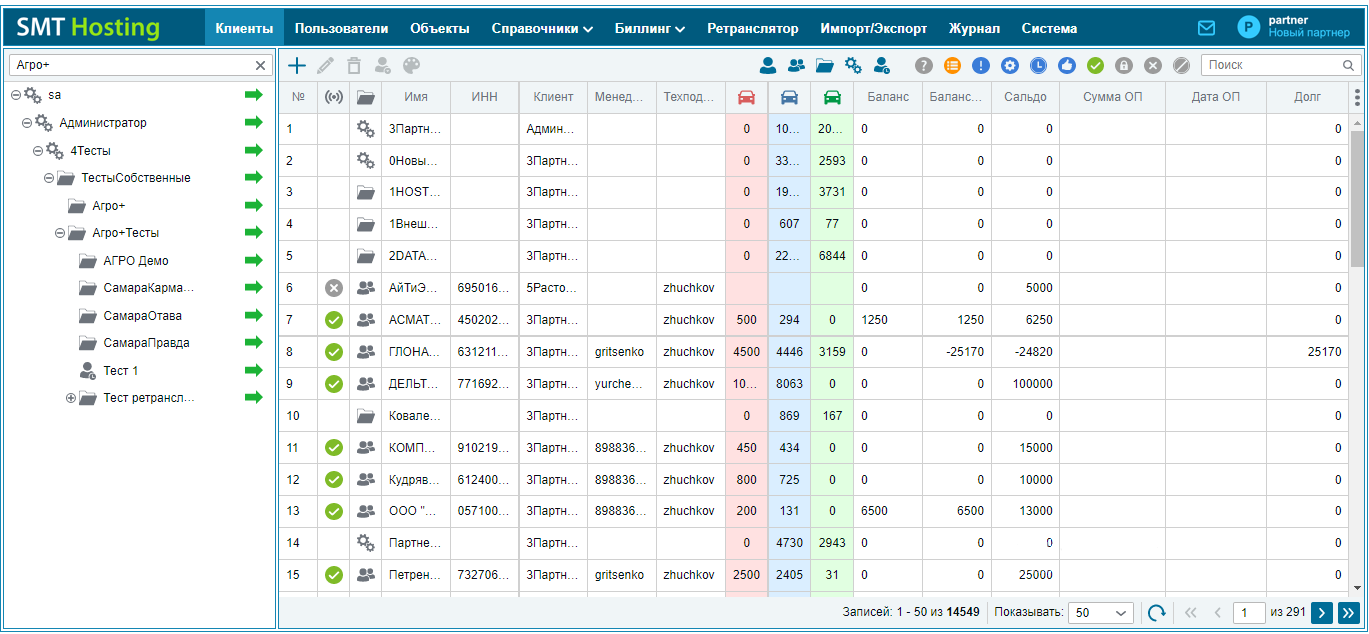Click the blue user-with-gear filter icon

click(x=882, y=65)
